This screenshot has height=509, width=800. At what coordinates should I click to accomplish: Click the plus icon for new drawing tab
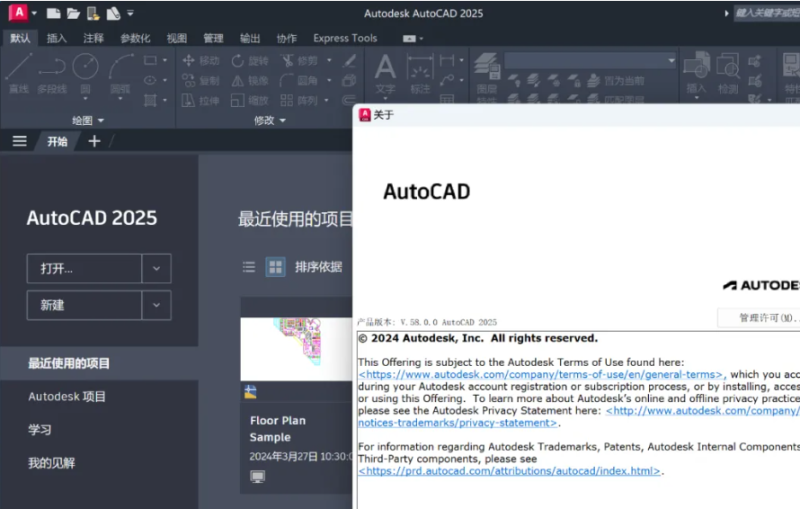(94, 141)
